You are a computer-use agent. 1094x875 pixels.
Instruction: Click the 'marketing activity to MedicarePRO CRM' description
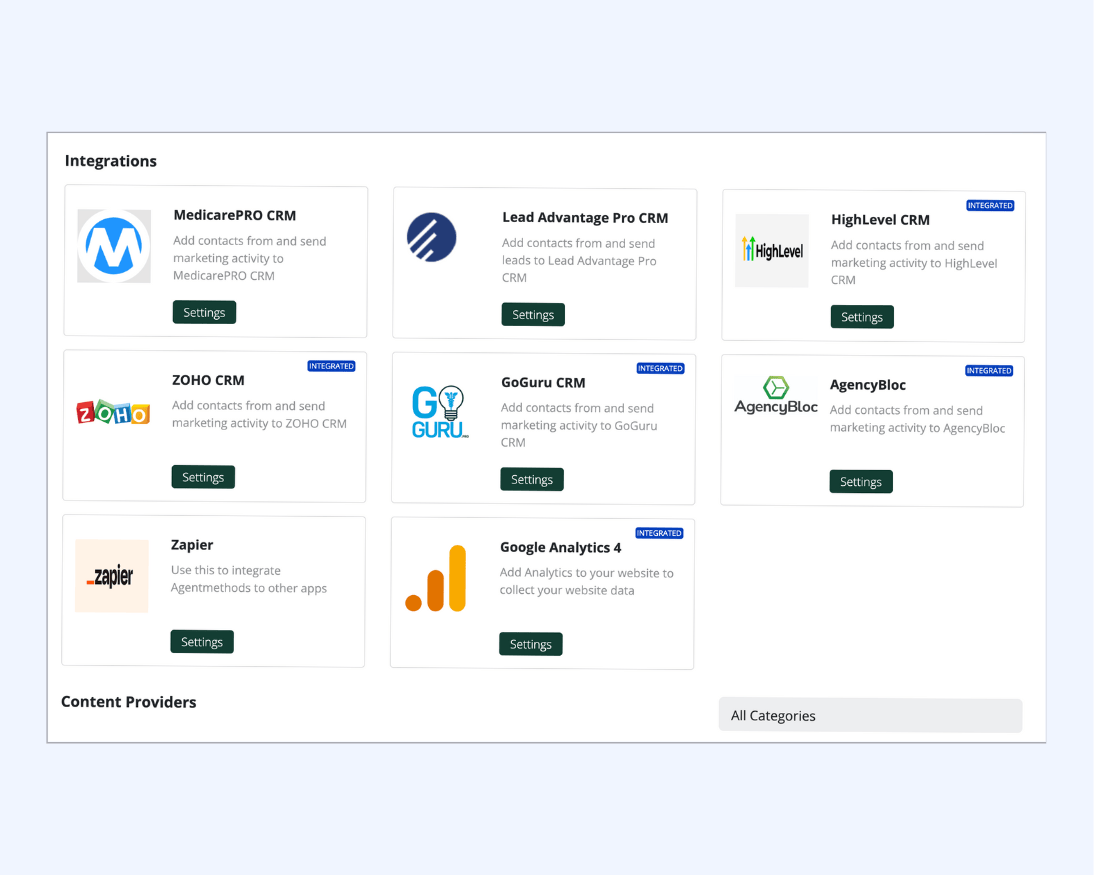tap(250, 258)
